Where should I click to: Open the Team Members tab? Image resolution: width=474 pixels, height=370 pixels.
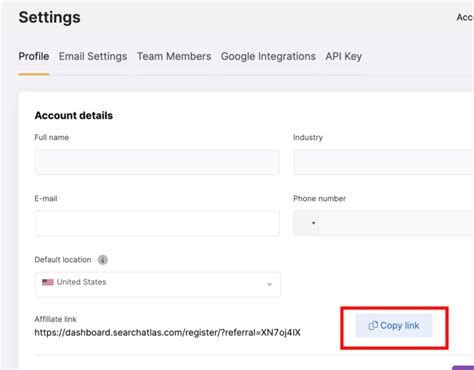(174, 56)
